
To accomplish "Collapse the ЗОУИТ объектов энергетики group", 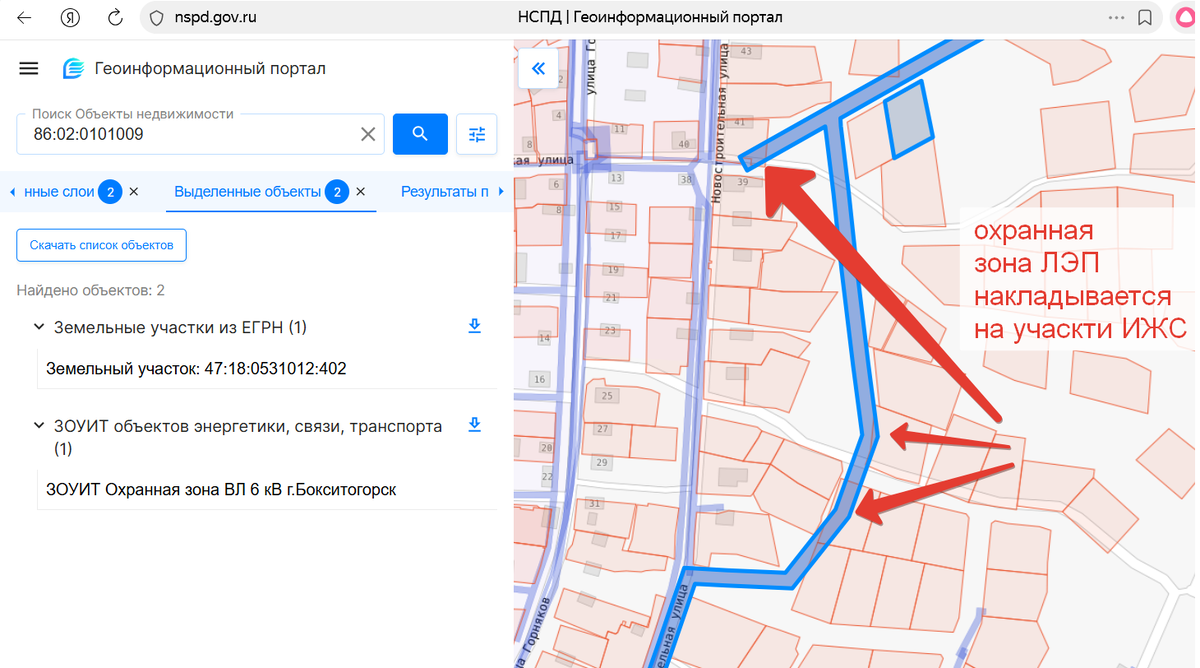I will [39, 426].
